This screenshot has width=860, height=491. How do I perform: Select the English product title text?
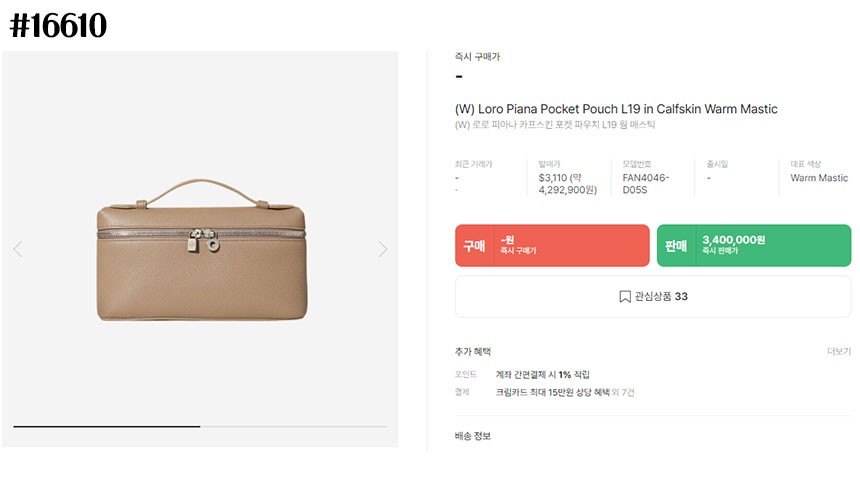[x=616, y=109]
